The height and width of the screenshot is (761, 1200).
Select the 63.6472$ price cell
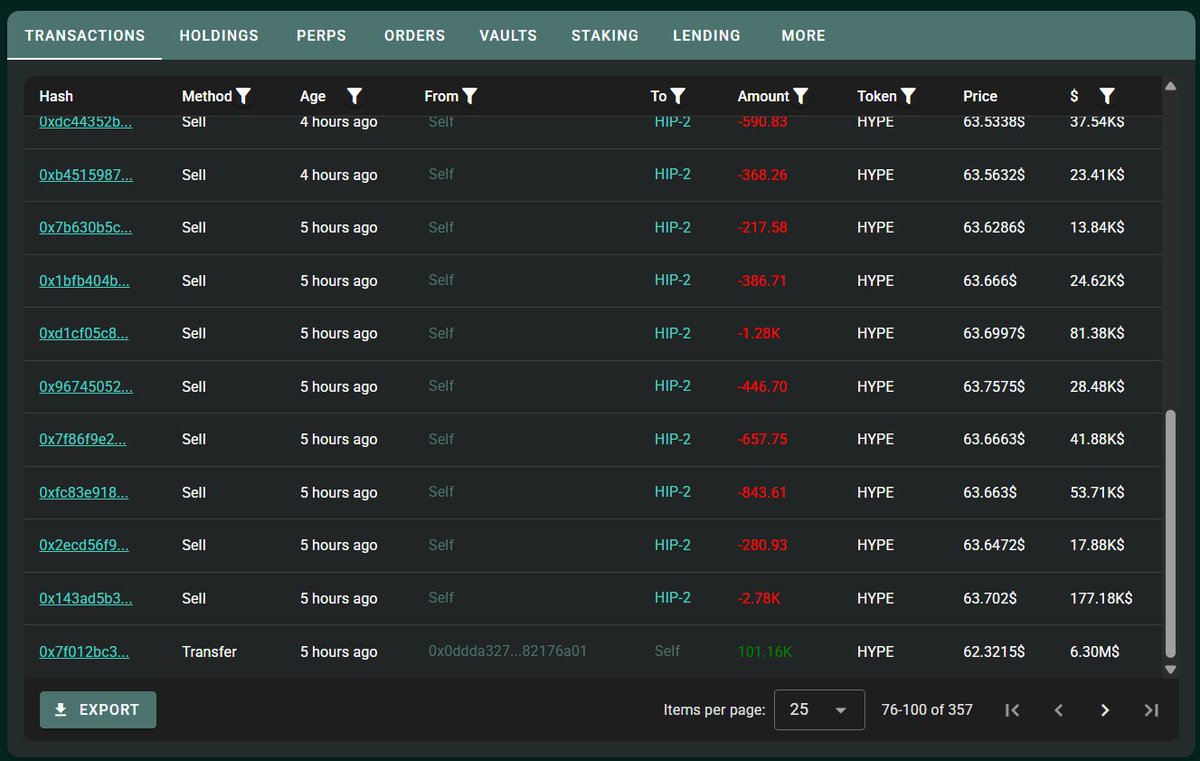[994, 545]
